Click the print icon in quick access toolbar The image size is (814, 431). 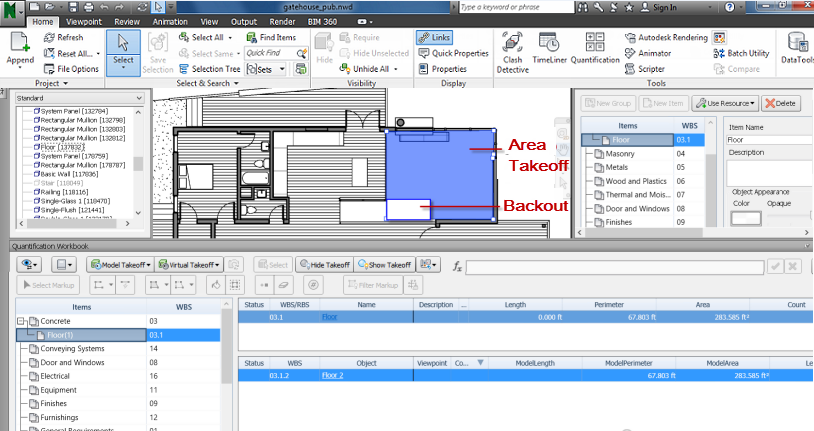[x=89, y=7]
